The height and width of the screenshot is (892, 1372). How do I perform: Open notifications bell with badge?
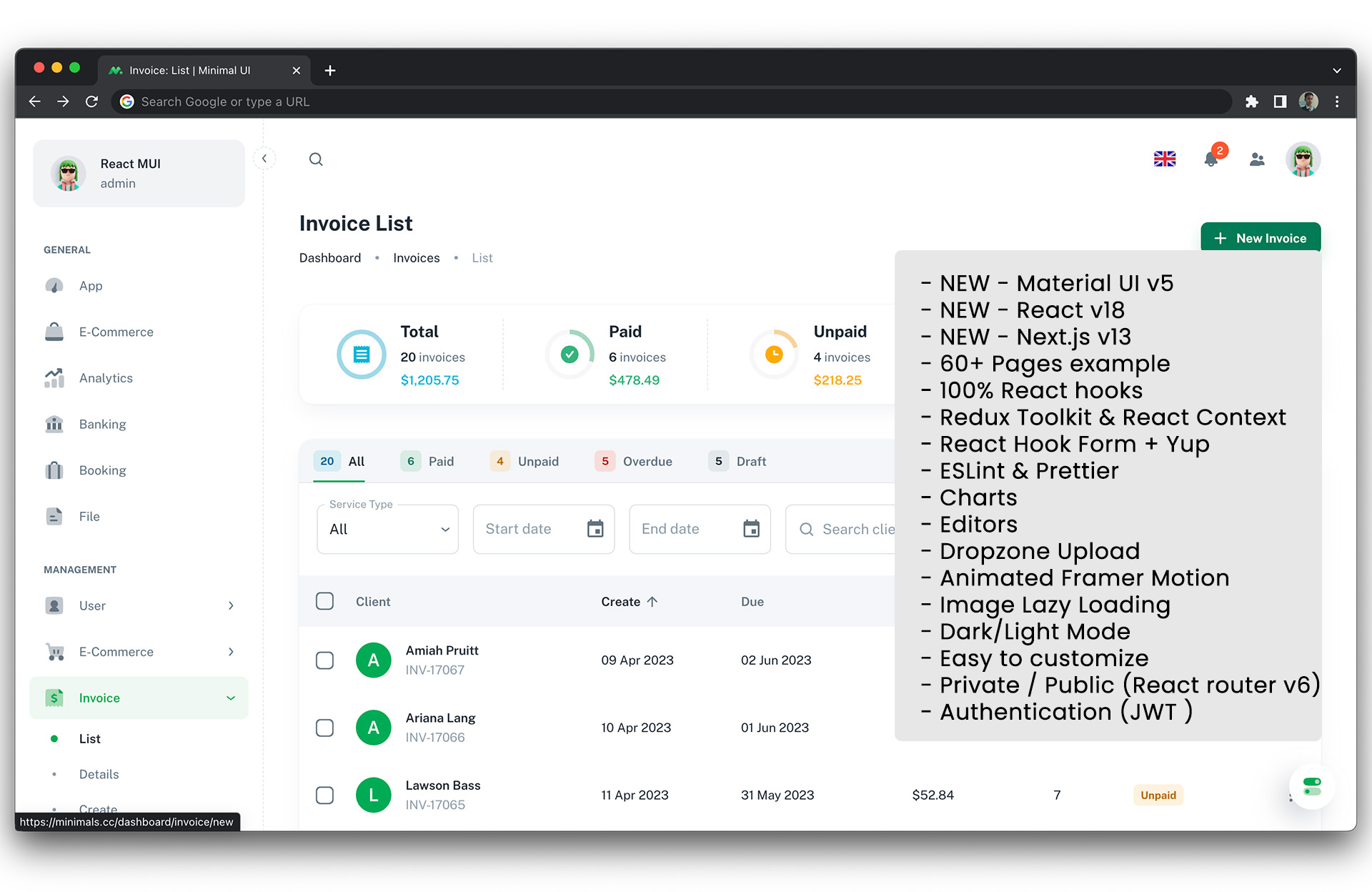pos(1212,158)
